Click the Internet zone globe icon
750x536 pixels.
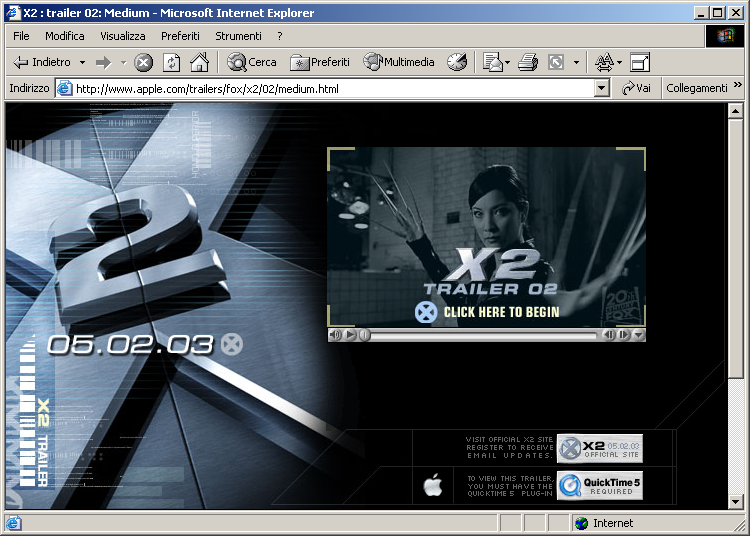(581, 524)
